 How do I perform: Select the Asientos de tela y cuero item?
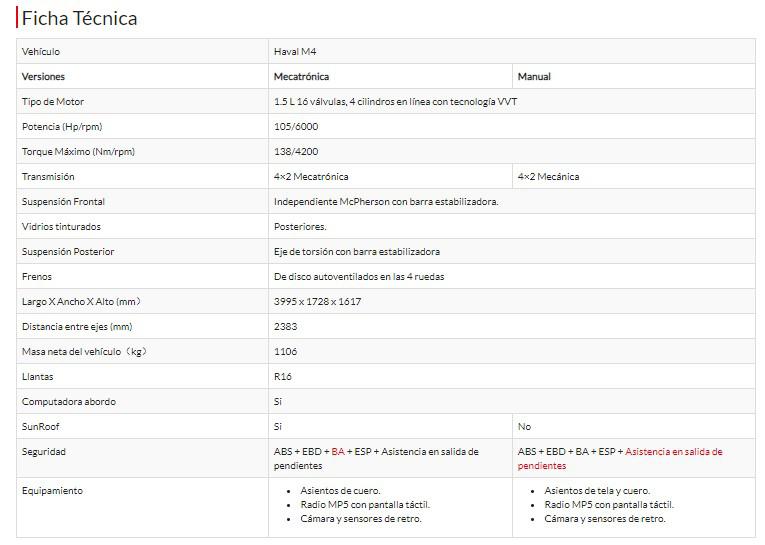(x=596, y=491)
